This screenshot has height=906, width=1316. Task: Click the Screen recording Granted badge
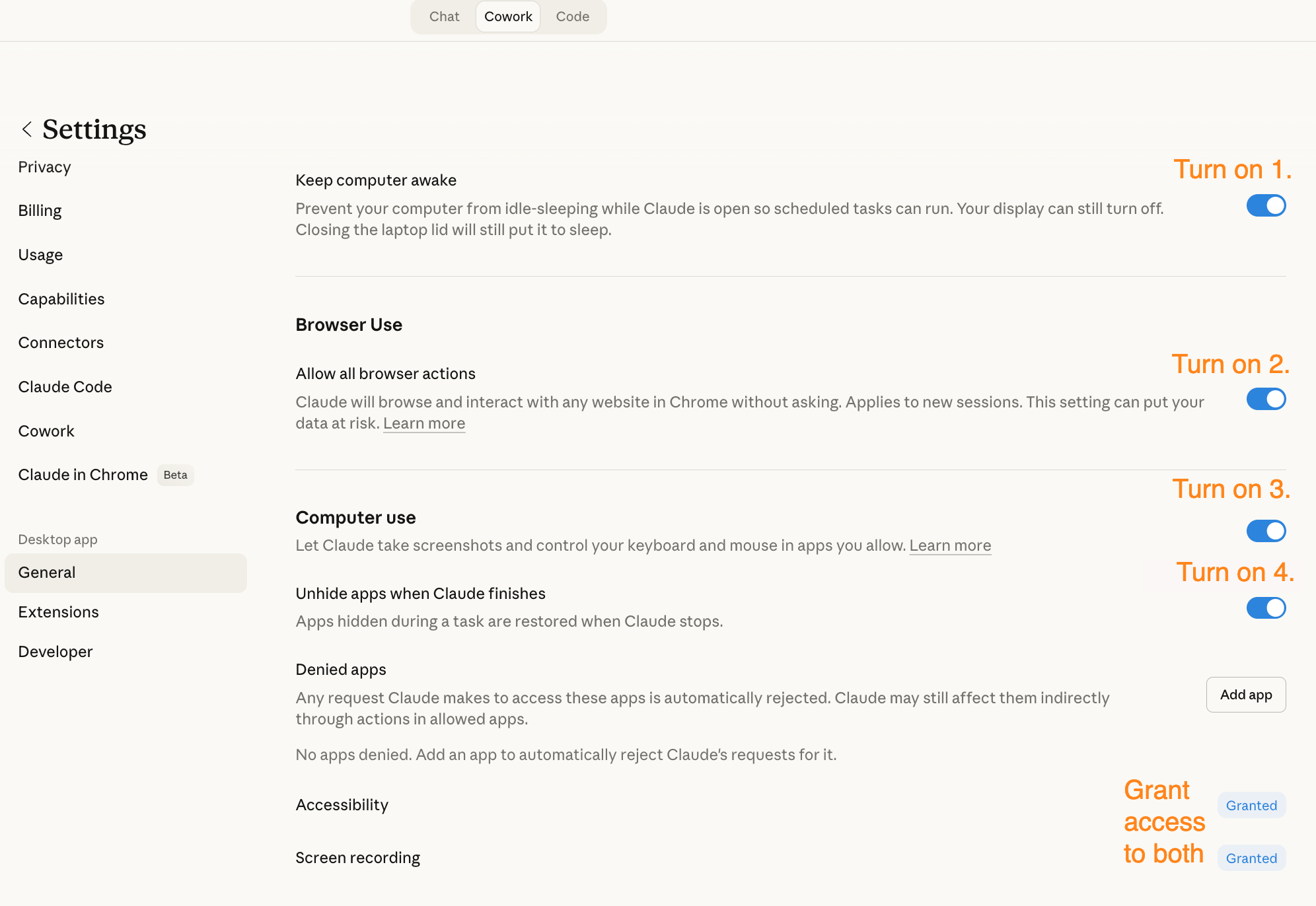1251,858
